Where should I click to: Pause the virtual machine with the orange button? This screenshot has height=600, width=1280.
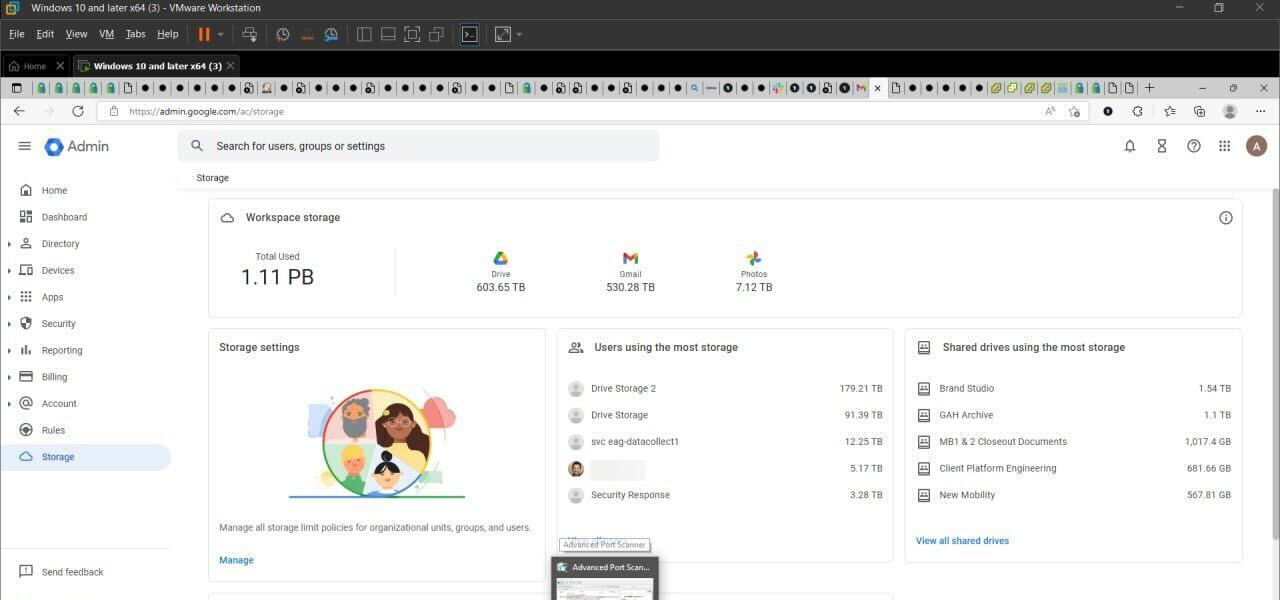204,34
